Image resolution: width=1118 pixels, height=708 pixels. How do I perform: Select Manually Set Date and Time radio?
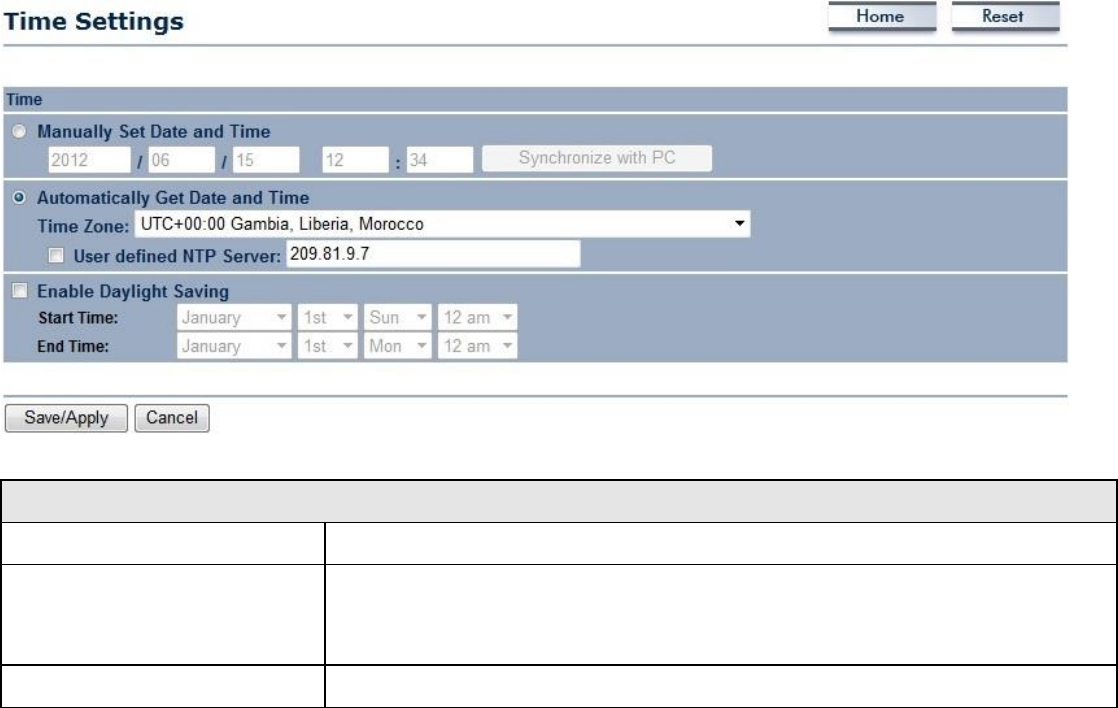pyautogui.click(x=19, y=131)
